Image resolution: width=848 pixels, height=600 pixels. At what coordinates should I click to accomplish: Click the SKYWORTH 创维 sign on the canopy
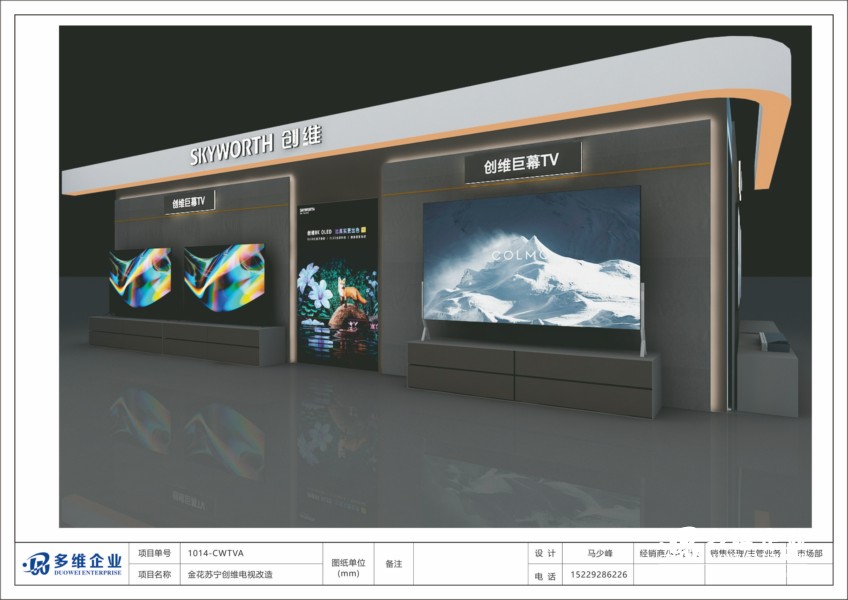pyautogui.click(x=256, y=145)
